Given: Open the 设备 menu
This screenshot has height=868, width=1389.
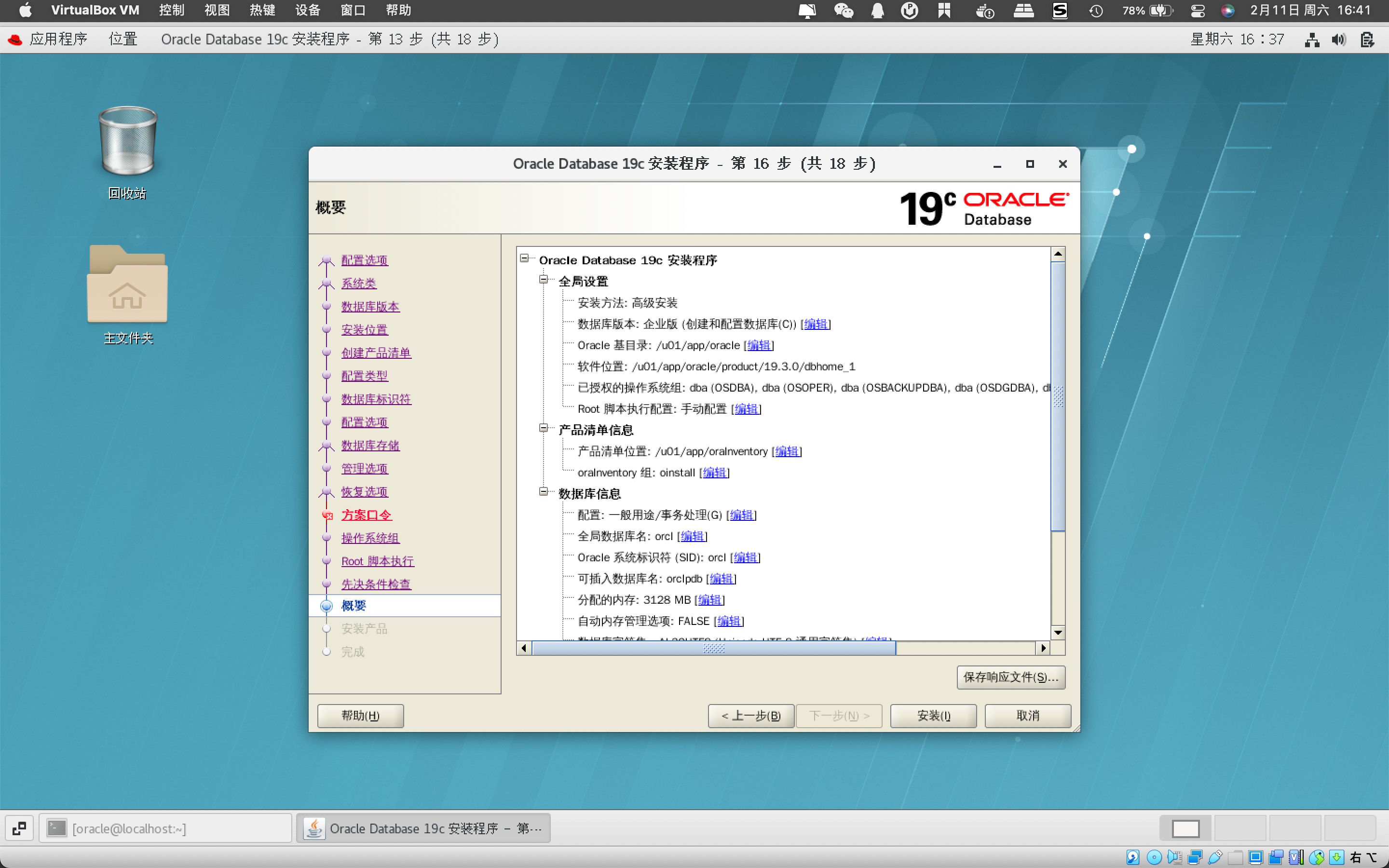Looking at the screenshot, I should pyautogui.click(x=308, y=10).
